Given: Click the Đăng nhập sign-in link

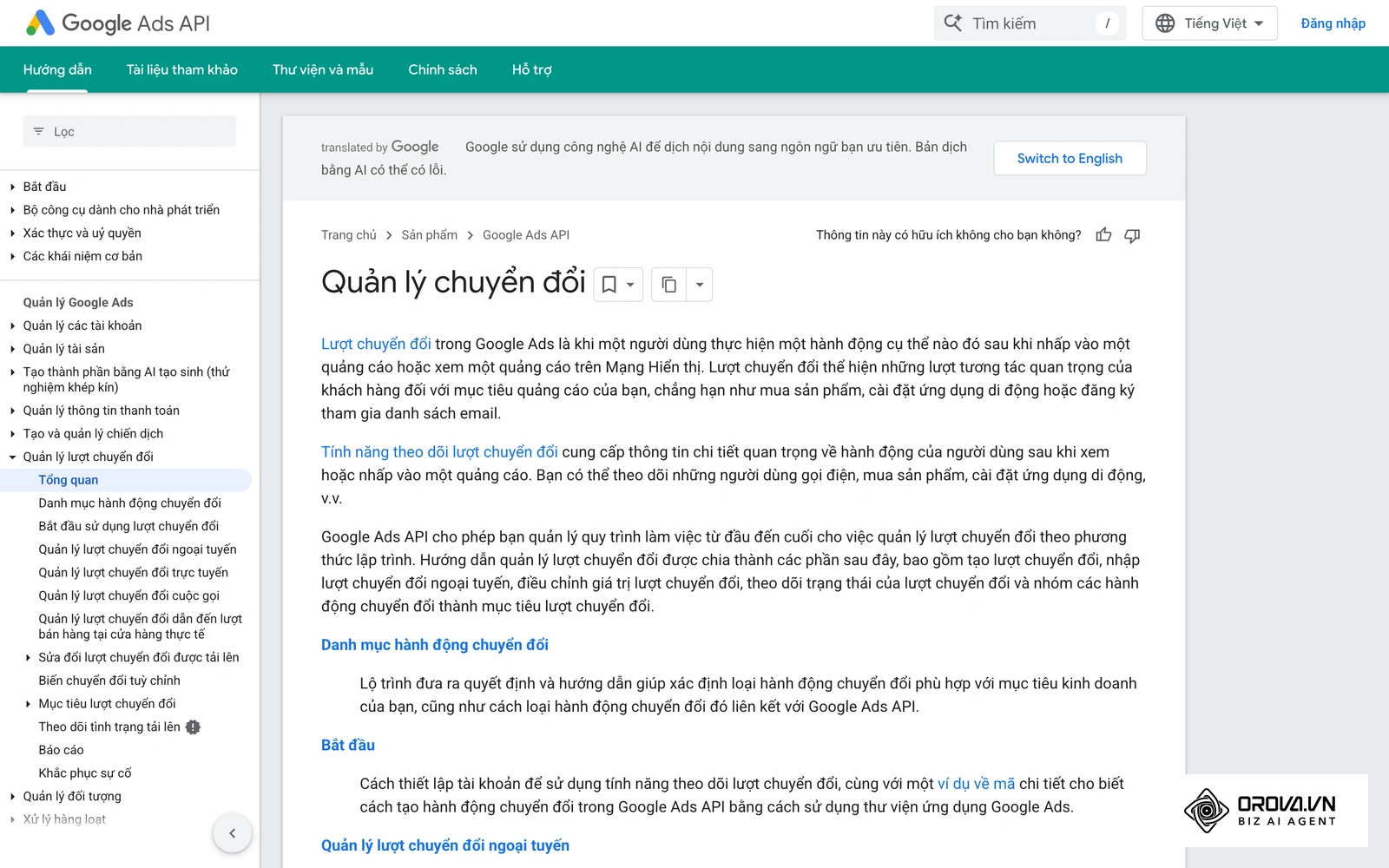Looking at the screenshot, I should (1333, 23).
